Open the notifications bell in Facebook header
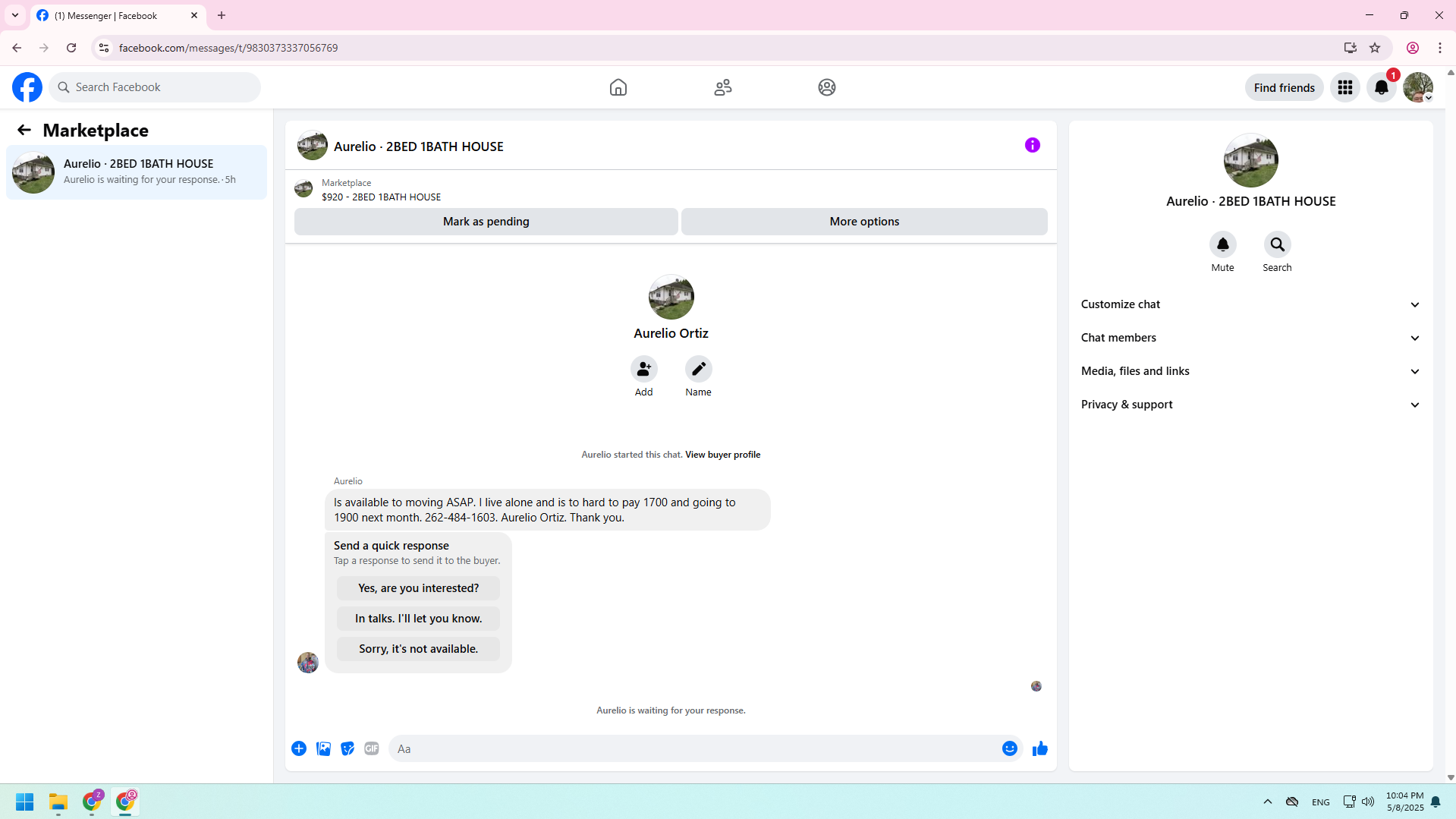Screen dimensions: 1456x819 click(x=1382, y=87)
